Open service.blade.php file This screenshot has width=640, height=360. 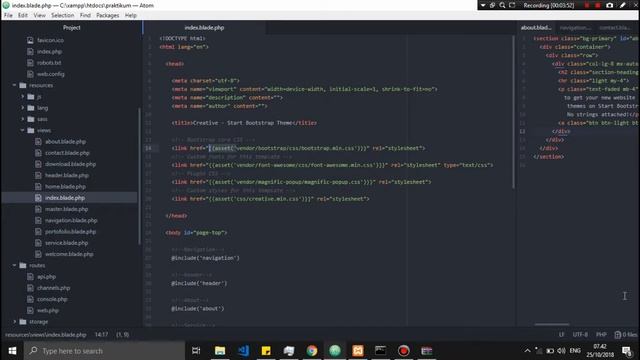point(67,243)
